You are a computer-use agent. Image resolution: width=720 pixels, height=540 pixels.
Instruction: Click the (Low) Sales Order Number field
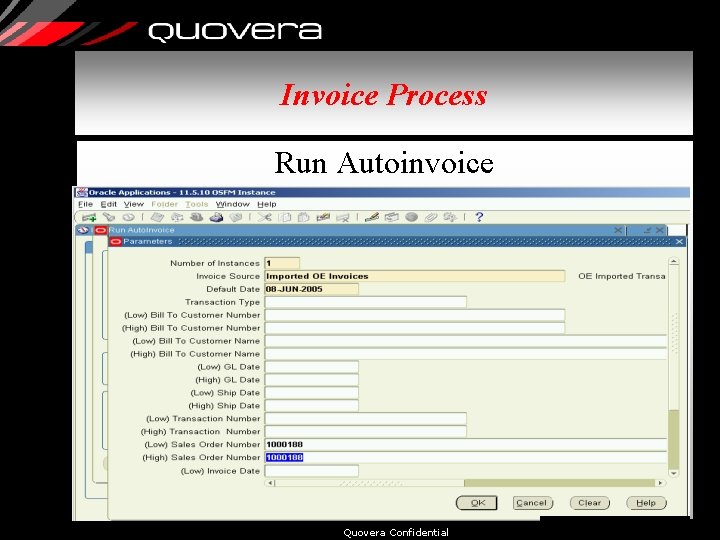pos(465,444)
